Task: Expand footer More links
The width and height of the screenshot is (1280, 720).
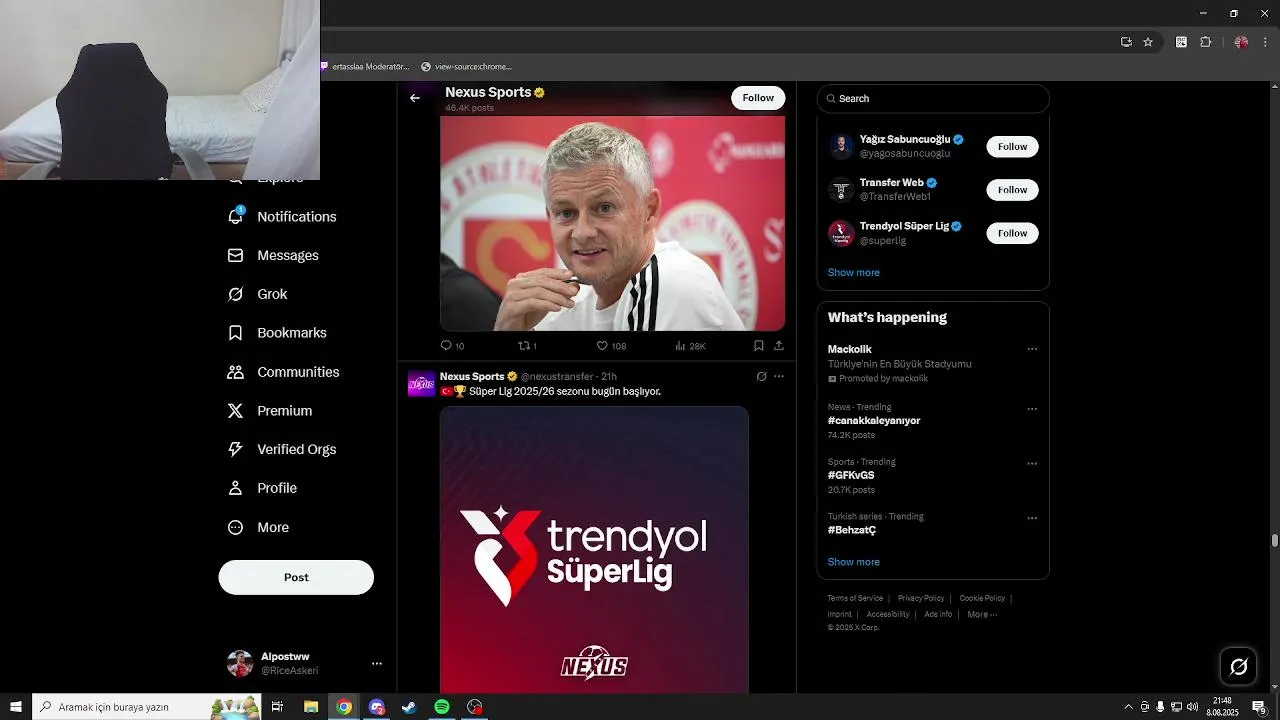Action: pos(982,614)
